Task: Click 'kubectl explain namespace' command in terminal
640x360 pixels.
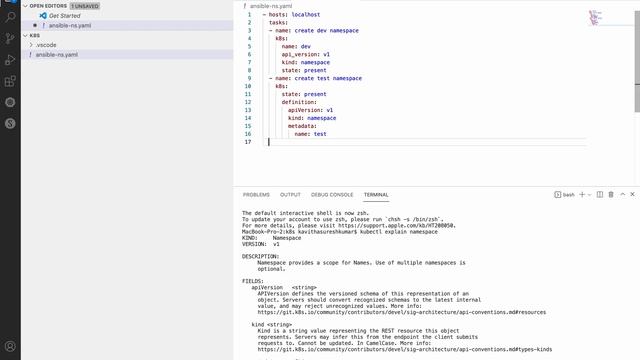Action: pos(399,232)
